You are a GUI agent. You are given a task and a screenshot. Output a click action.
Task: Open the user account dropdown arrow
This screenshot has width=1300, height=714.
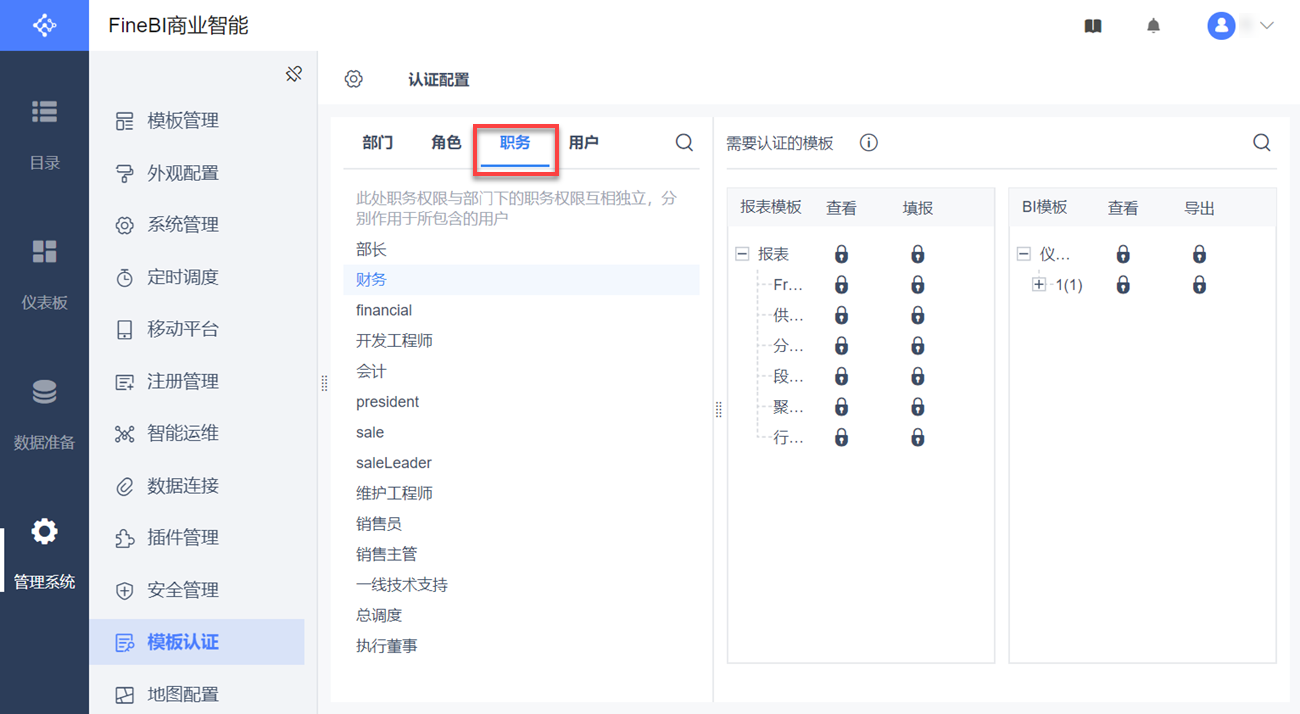pos(1267,26)
